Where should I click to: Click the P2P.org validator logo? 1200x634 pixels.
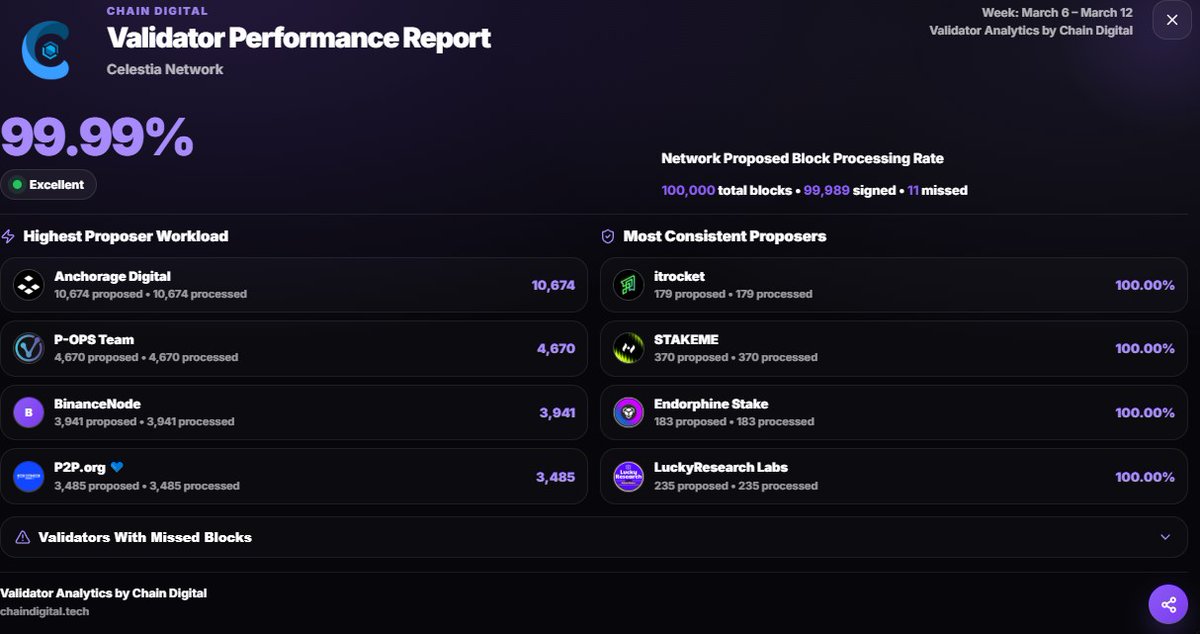[x=28, y=476]
